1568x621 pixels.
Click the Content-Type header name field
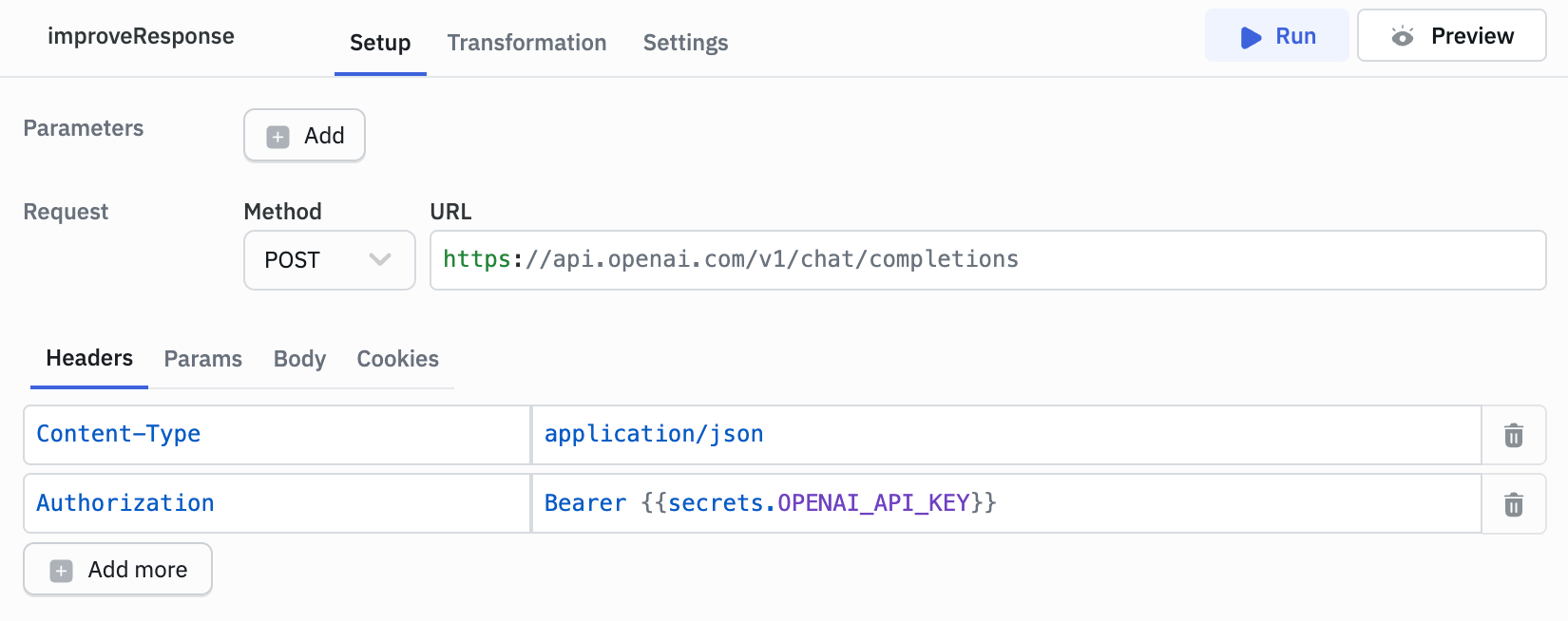point(276,434)
